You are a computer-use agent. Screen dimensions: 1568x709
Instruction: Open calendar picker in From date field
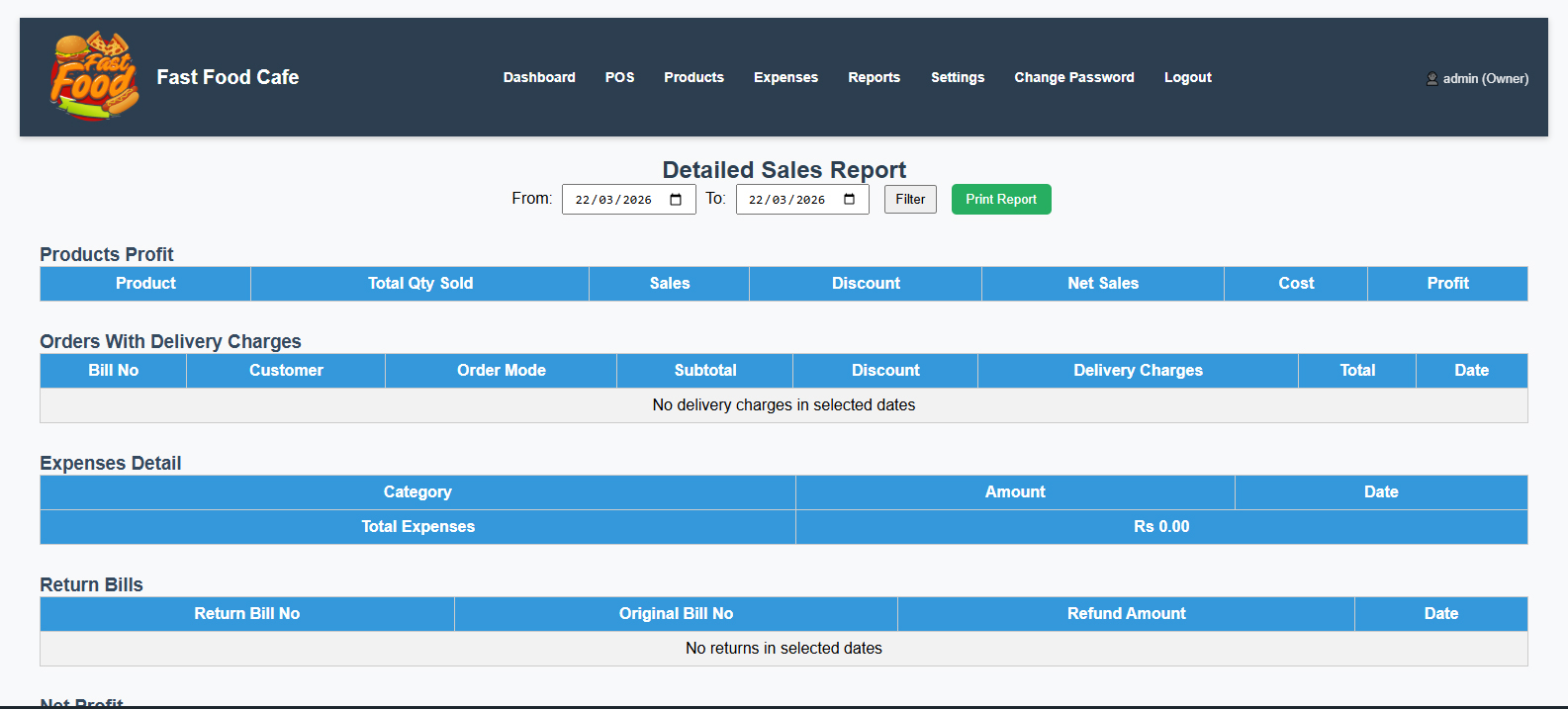[x=676, y=200]
